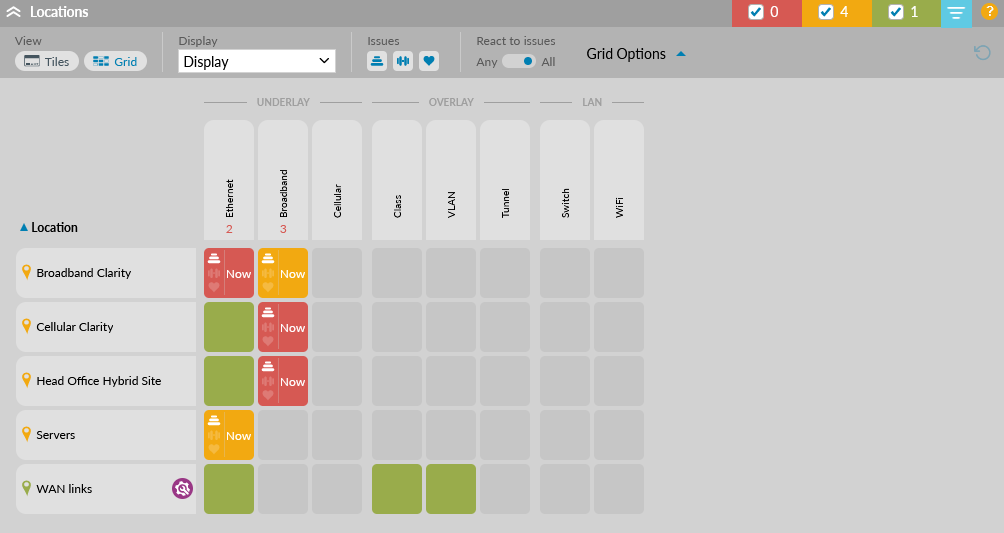Toggle the heart health issue filter icon
The height and width of the screenshot is (533, 1004).
tap(429, 62)
